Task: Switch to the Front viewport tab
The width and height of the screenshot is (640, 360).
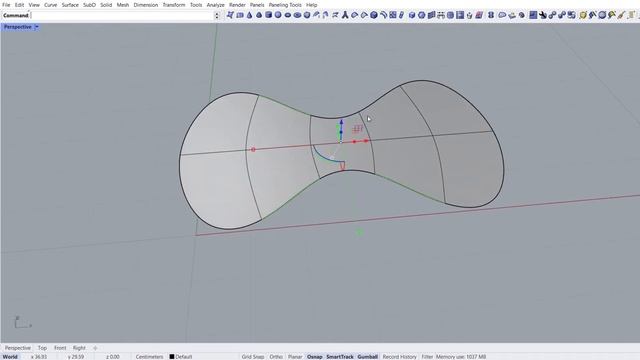Action: (x=60, y=348)
